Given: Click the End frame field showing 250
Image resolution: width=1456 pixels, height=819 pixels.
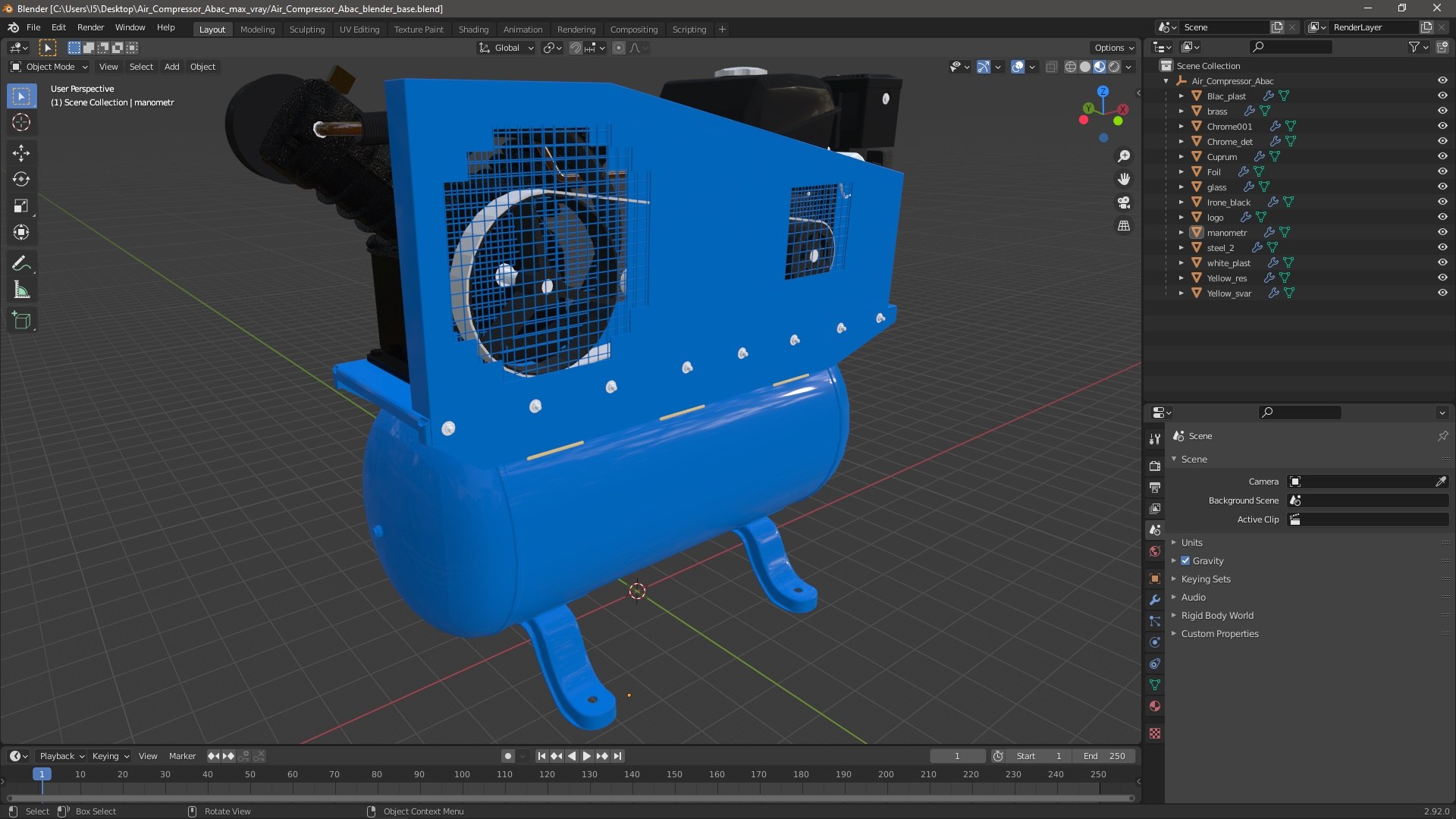Looking at the screenshot, I should (x=1104, y=756).
